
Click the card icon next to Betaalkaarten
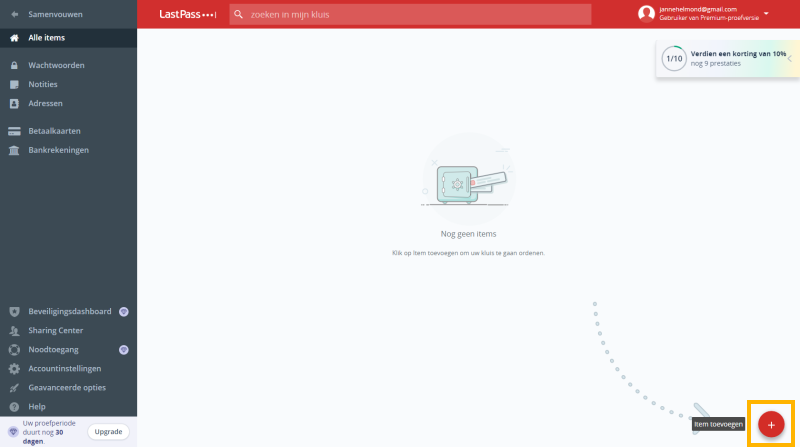point(14,131)
